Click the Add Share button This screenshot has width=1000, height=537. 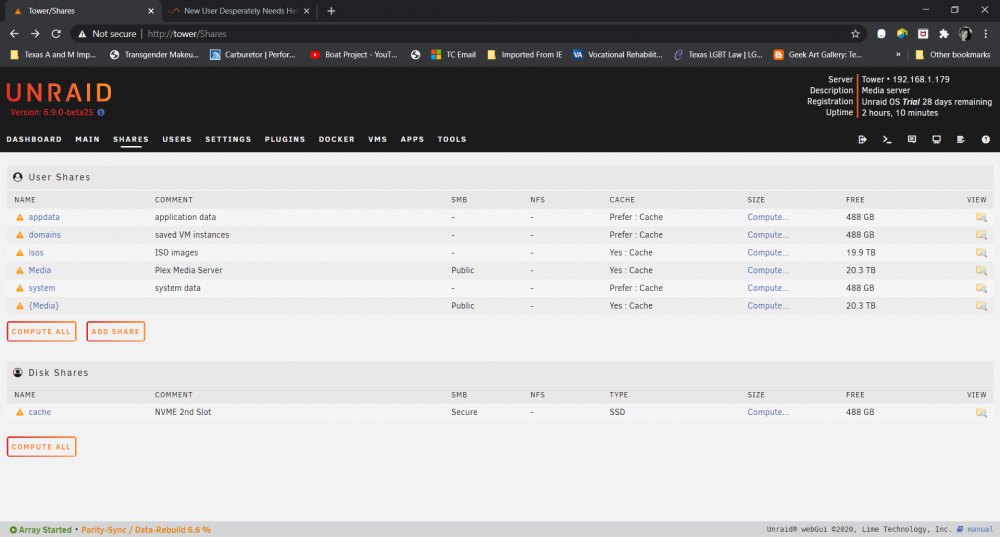115,332
